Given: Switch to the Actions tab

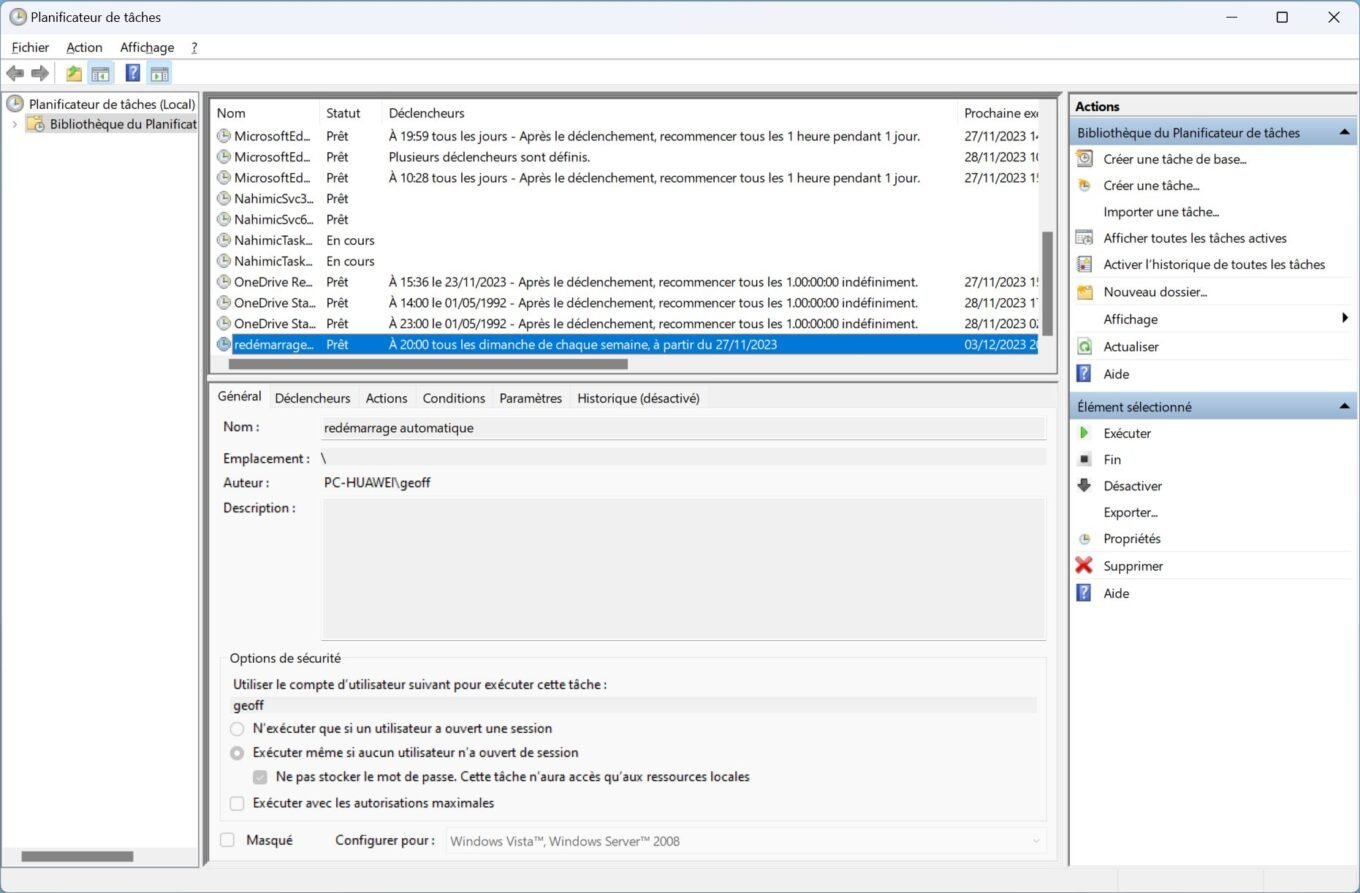Looking at the screenshot, I should coord(386,398).
